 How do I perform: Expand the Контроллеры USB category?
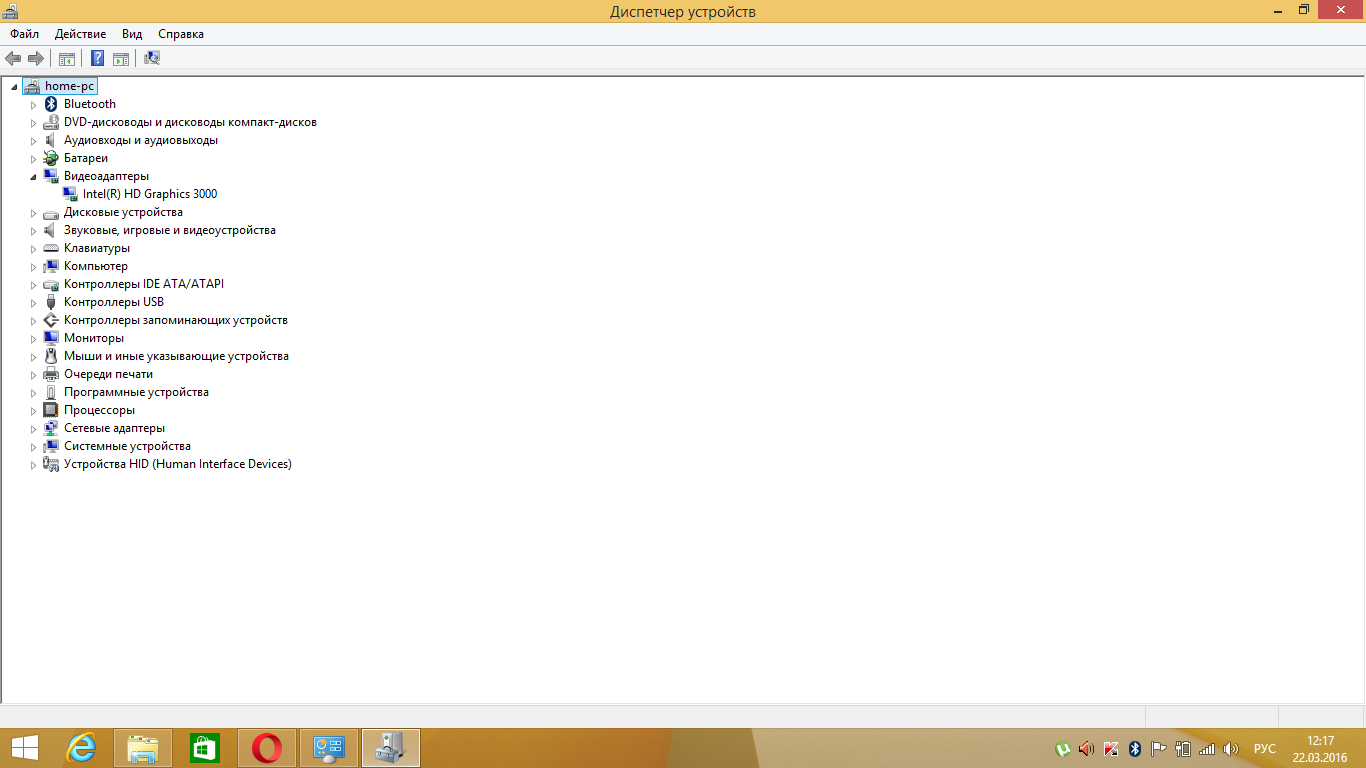(x=33, y=303)
